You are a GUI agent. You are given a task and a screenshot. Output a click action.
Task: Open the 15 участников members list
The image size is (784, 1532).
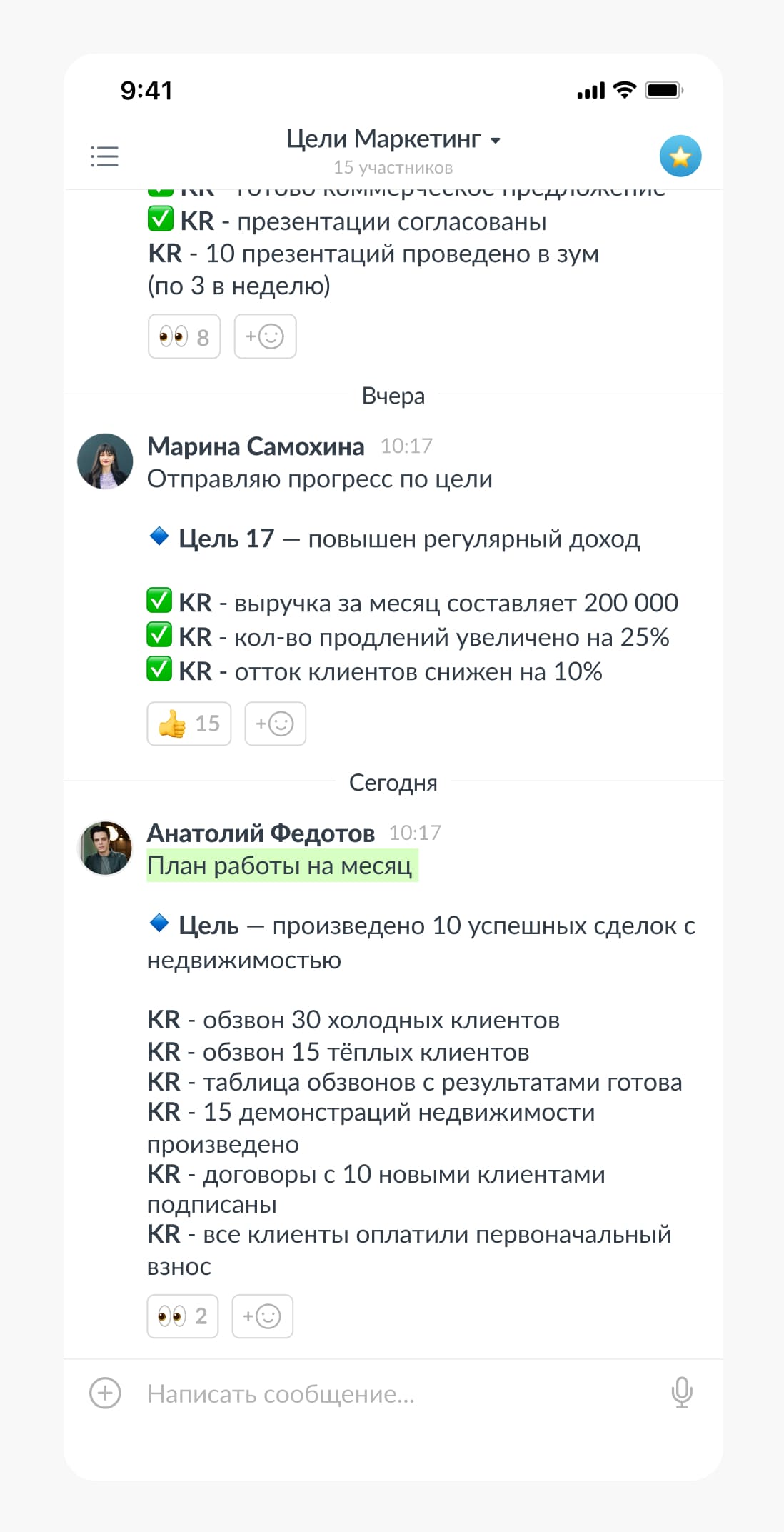pyautogui.click(x=393, y=168)
